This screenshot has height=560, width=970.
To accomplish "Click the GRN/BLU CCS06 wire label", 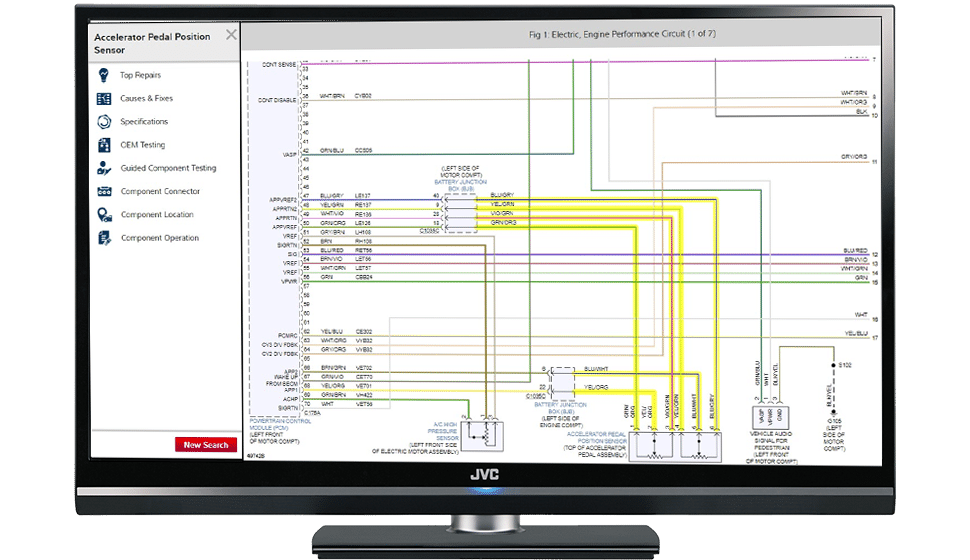I will point(345,150).
